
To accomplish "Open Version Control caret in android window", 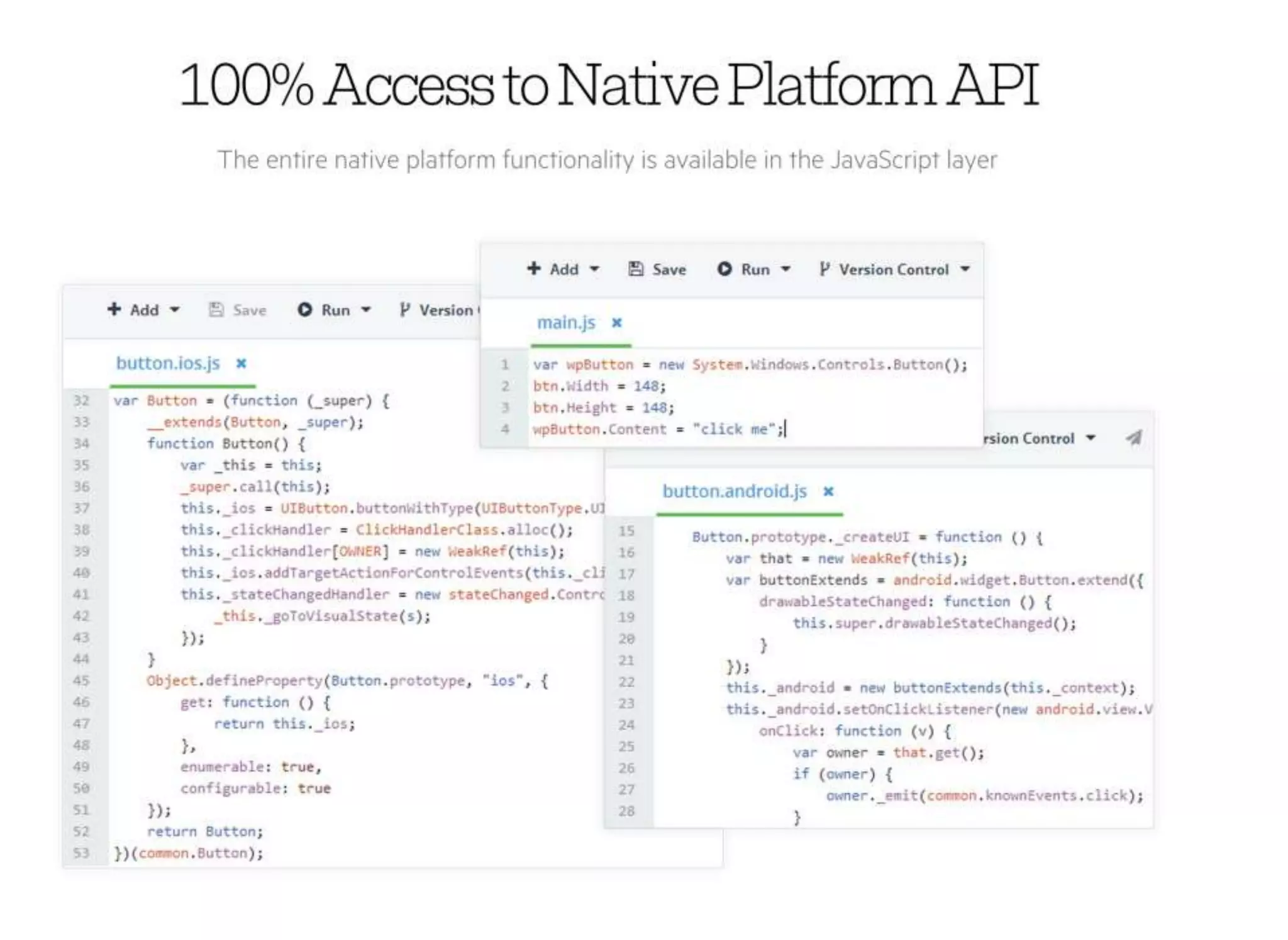I will point(1091,438).
